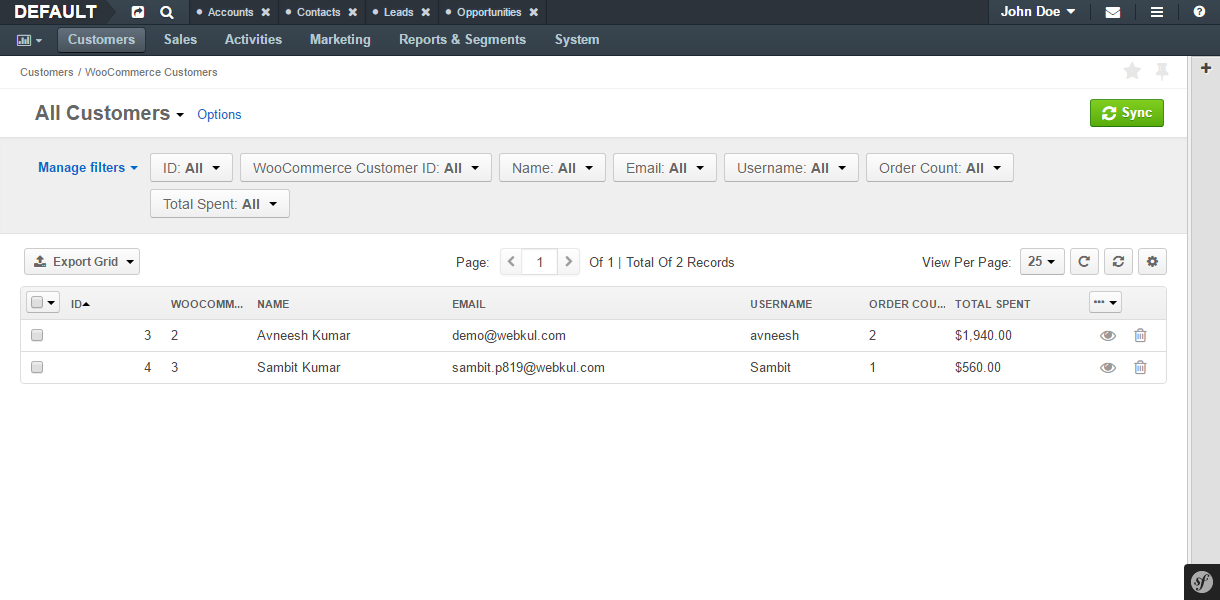Click the demo@webkul.com email cell
1220x600 pixels.
point(509,336)
